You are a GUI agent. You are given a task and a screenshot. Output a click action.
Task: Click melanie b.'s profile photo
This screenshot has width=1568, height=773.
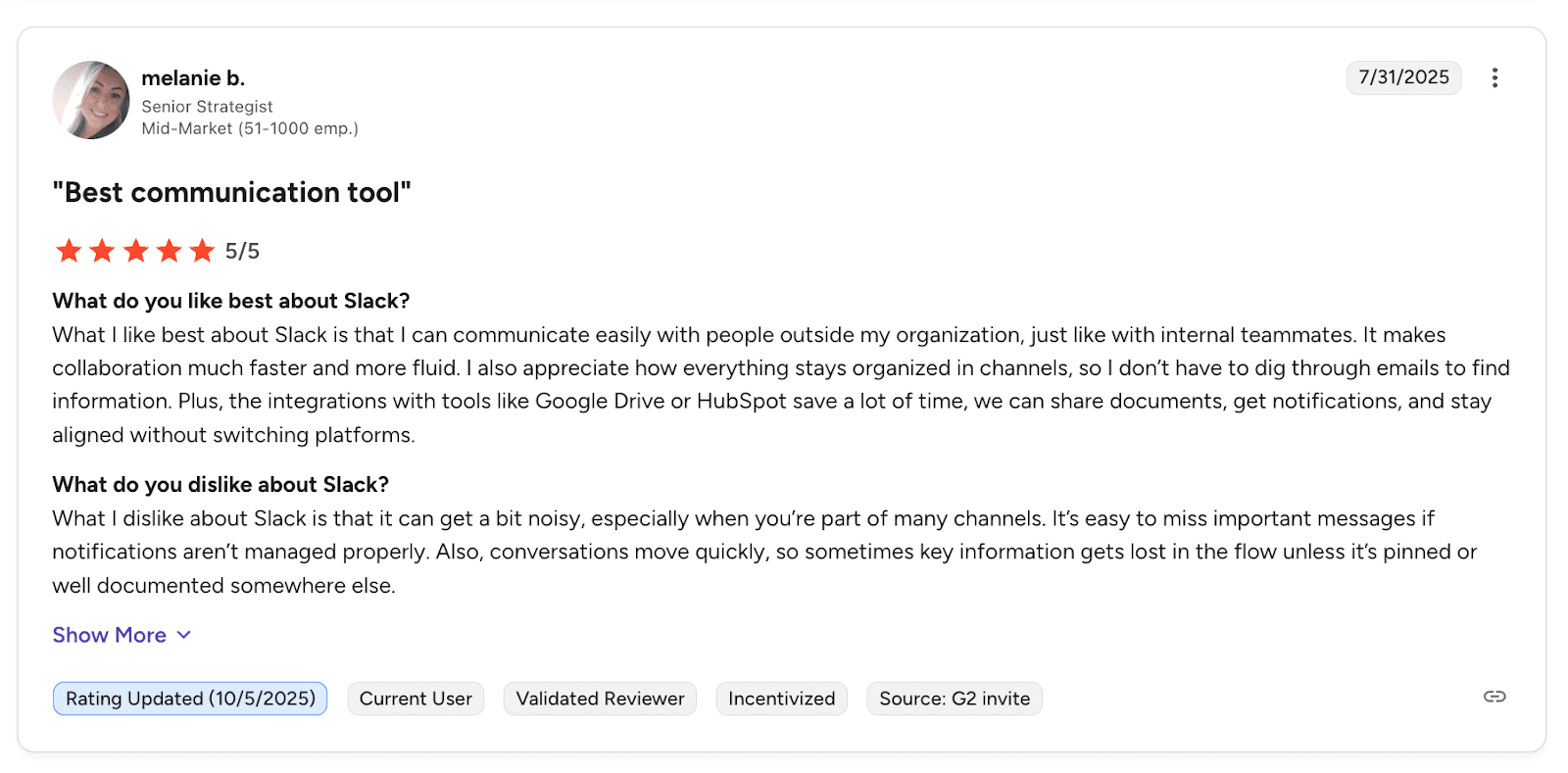91,100
